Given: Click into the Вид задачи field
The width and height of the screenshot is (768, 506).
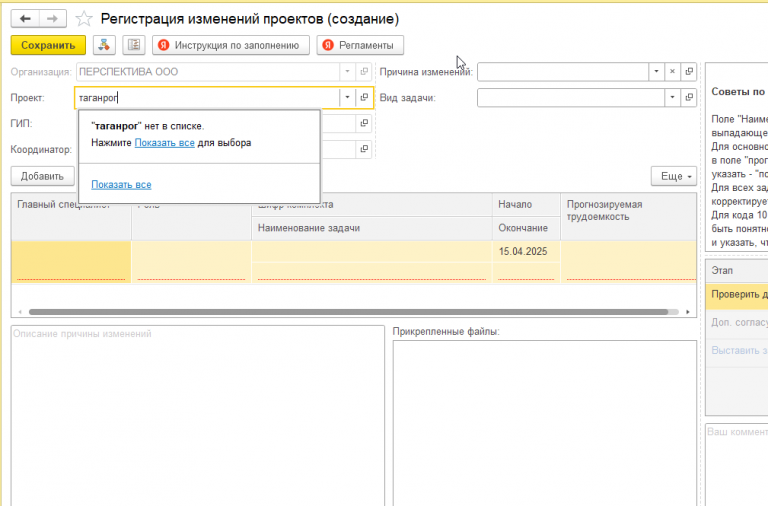Looking at the screenshot, I should (571, 97).
